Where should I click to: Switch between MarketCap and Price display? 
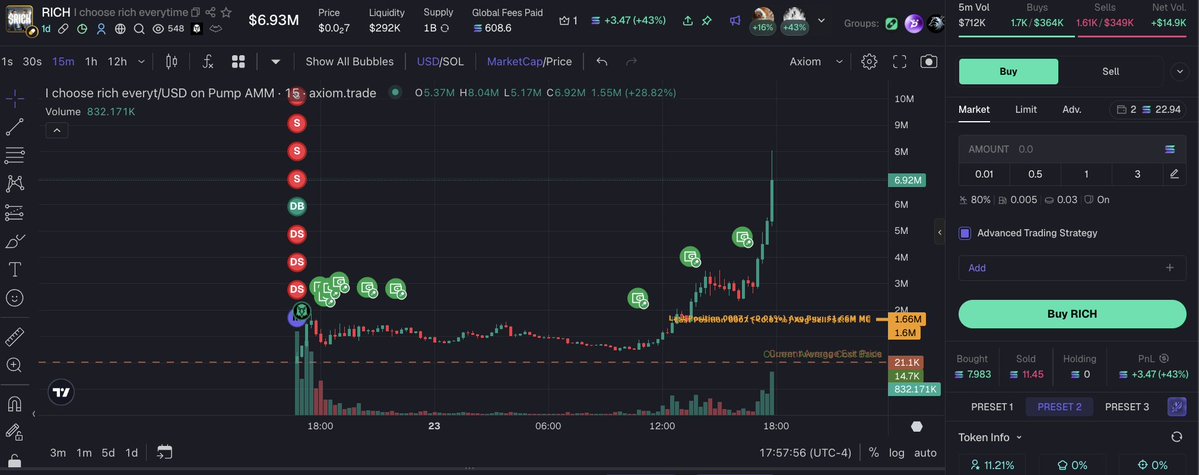pos(529,61)
